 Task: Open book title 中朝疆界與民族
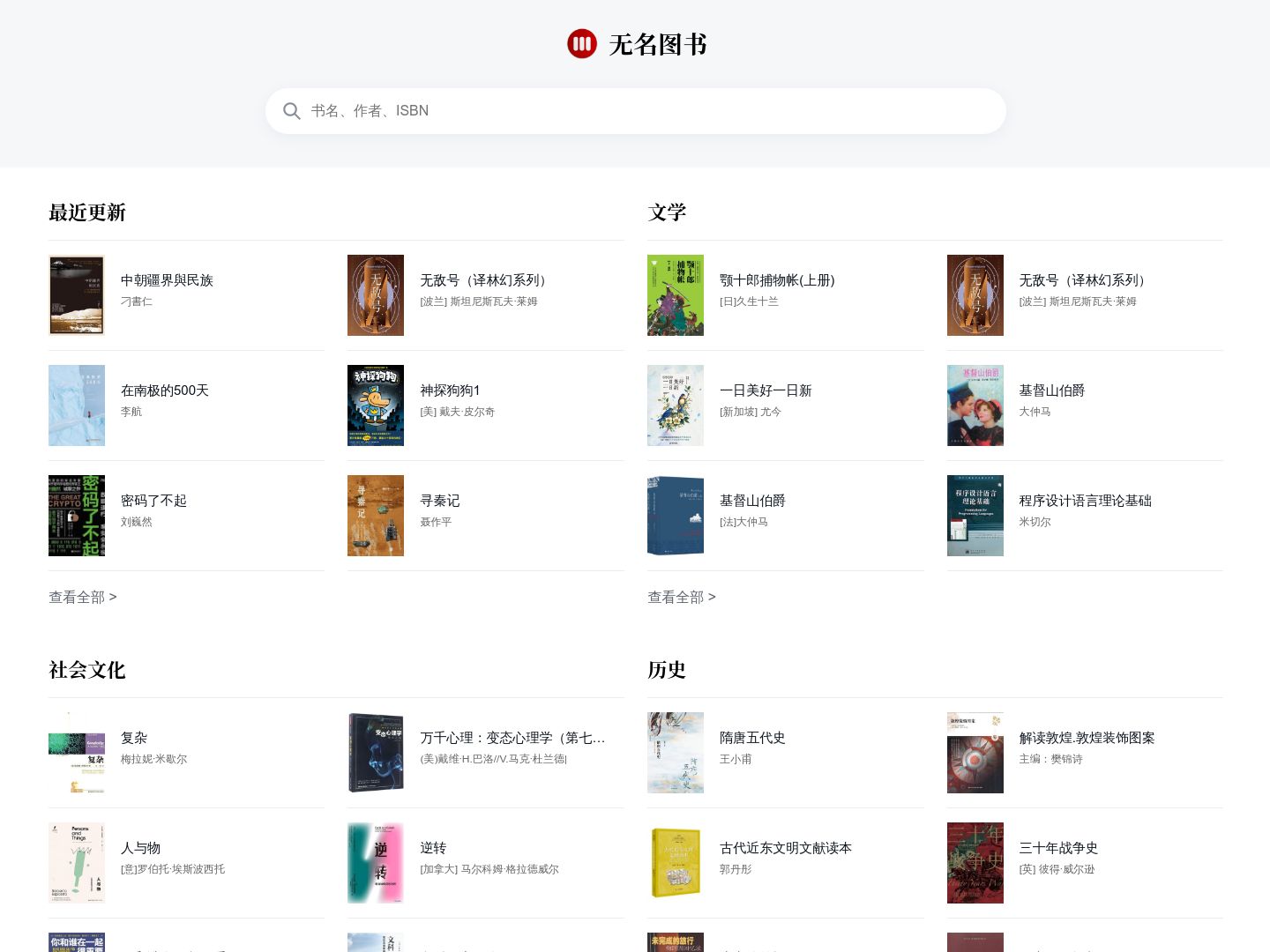pos(167,280)
